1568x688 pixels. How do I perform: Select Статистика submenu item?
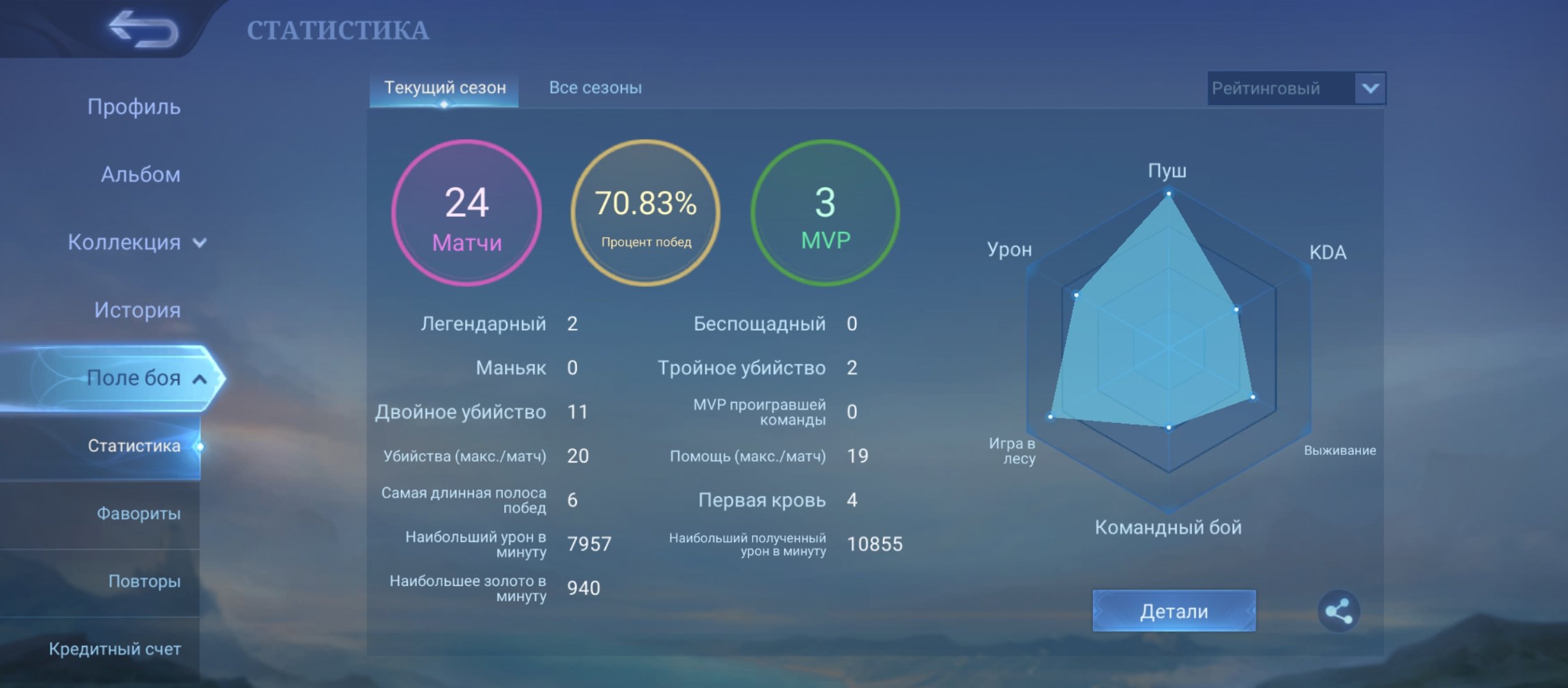pos(134,446)
